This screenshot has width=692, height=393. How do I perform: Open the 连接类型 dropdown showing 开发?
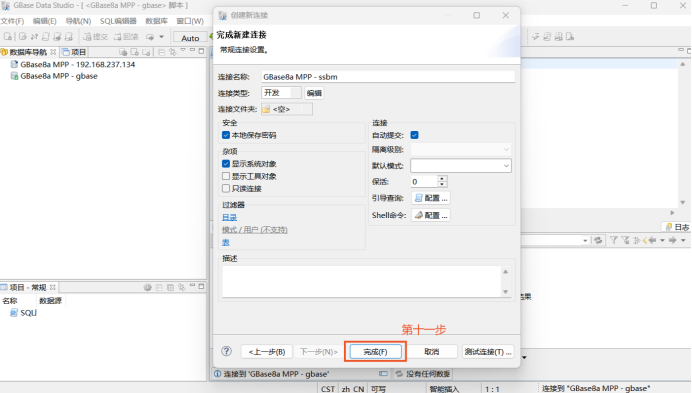tap(282, 93)
